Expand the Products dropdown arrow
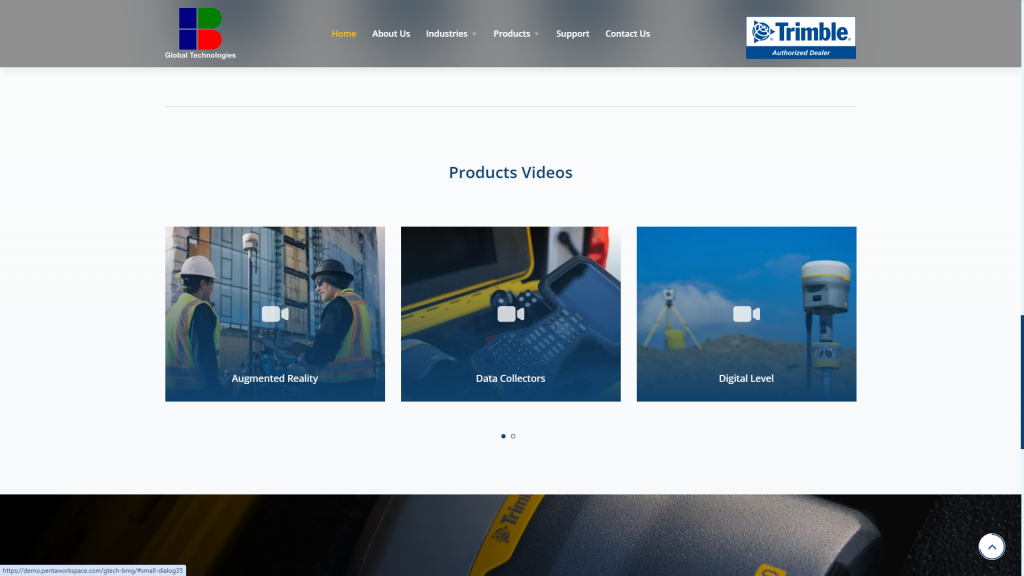Screen dimensions: 1024x576 [536, 34]
